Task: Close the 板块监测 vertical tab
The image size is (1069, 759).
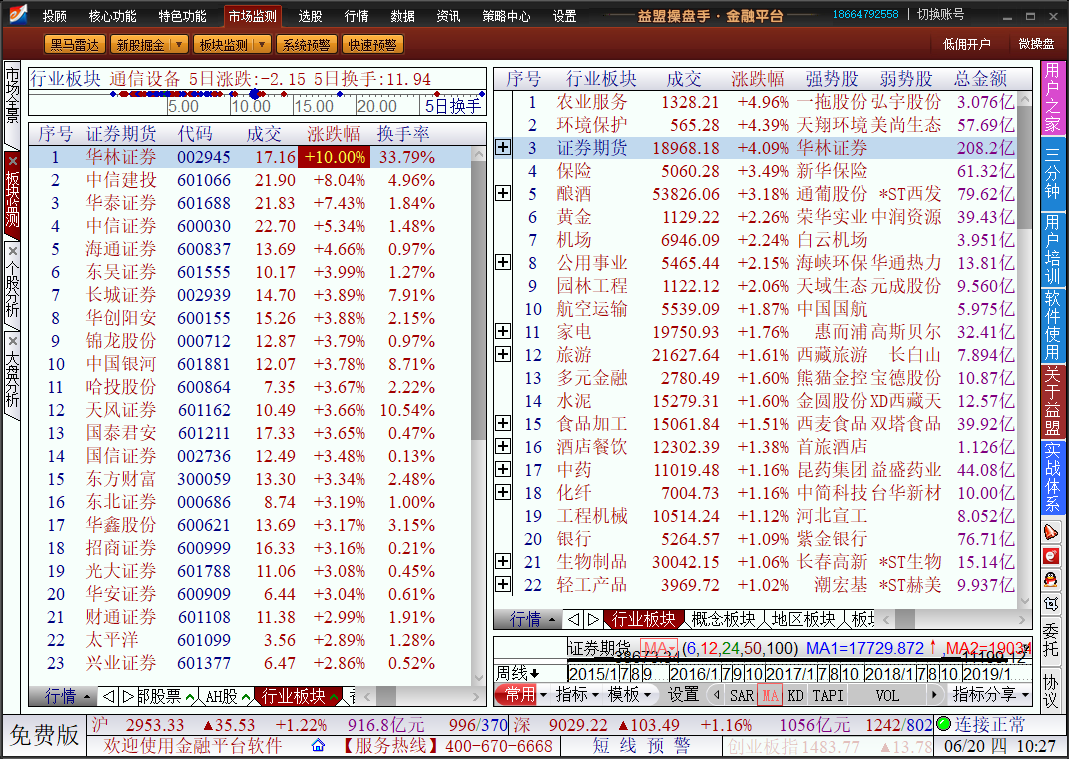Action: [x=12, y=162]
